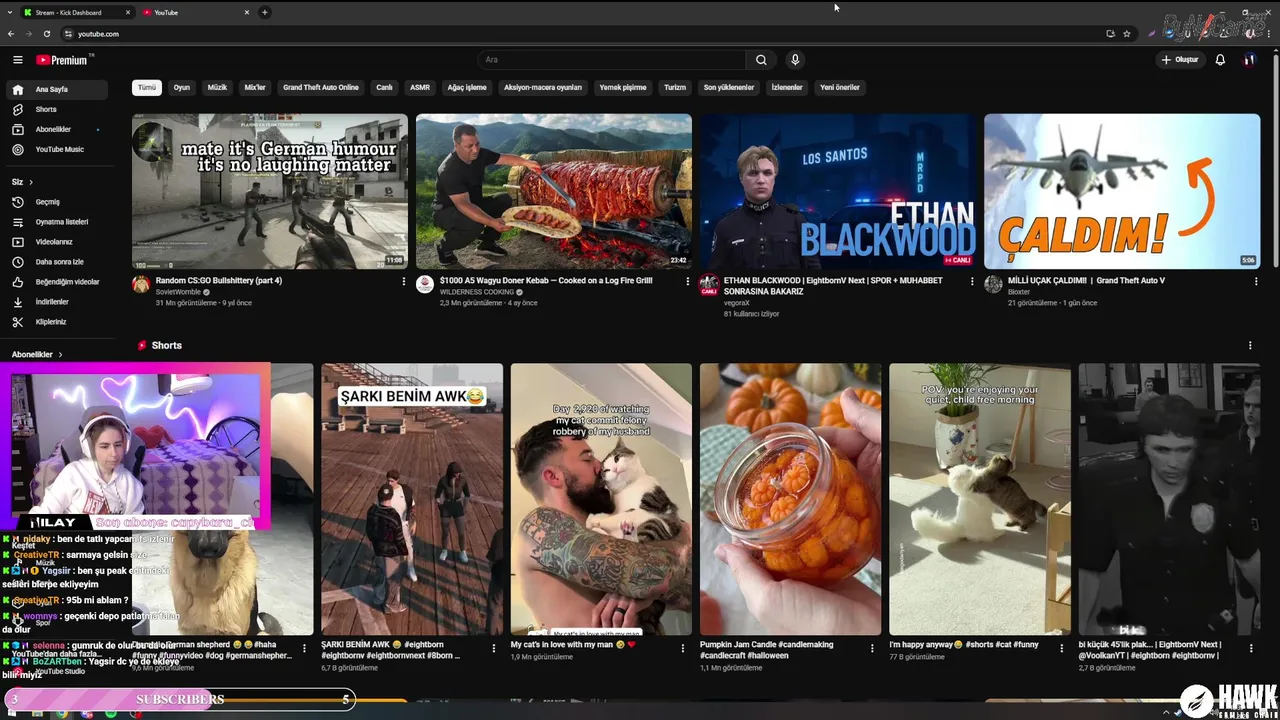Select the Canlı filter chip

(x=384, y=87)
